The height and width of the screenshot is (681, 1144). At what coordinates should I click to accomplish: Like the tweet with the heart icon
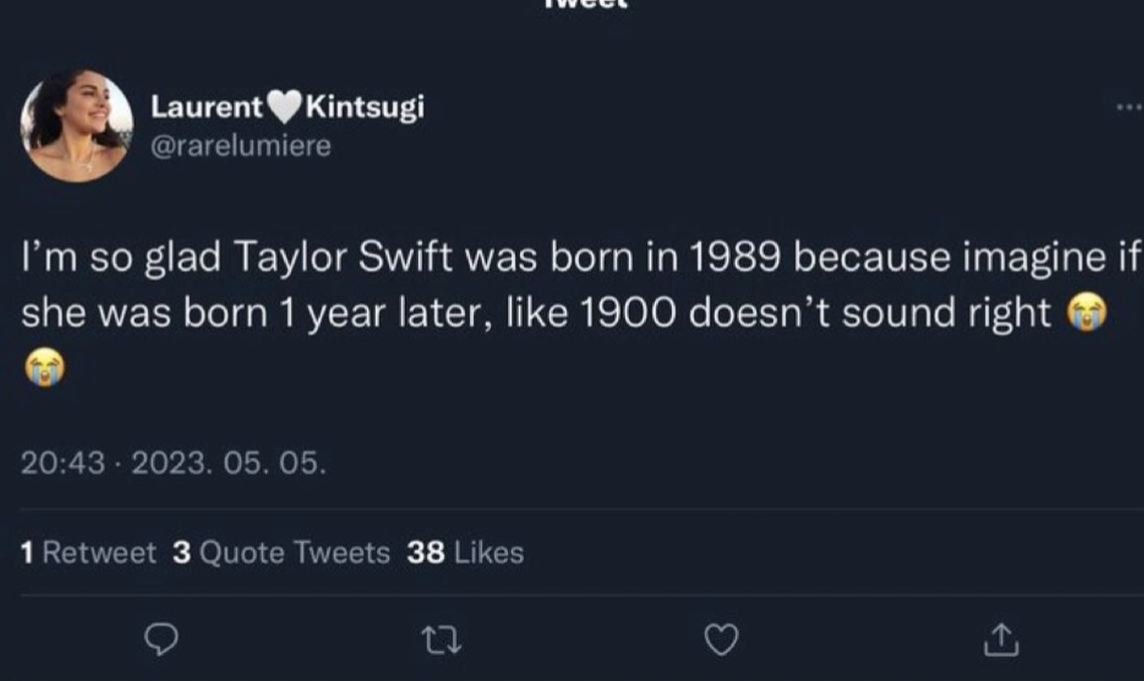(722, 640)
